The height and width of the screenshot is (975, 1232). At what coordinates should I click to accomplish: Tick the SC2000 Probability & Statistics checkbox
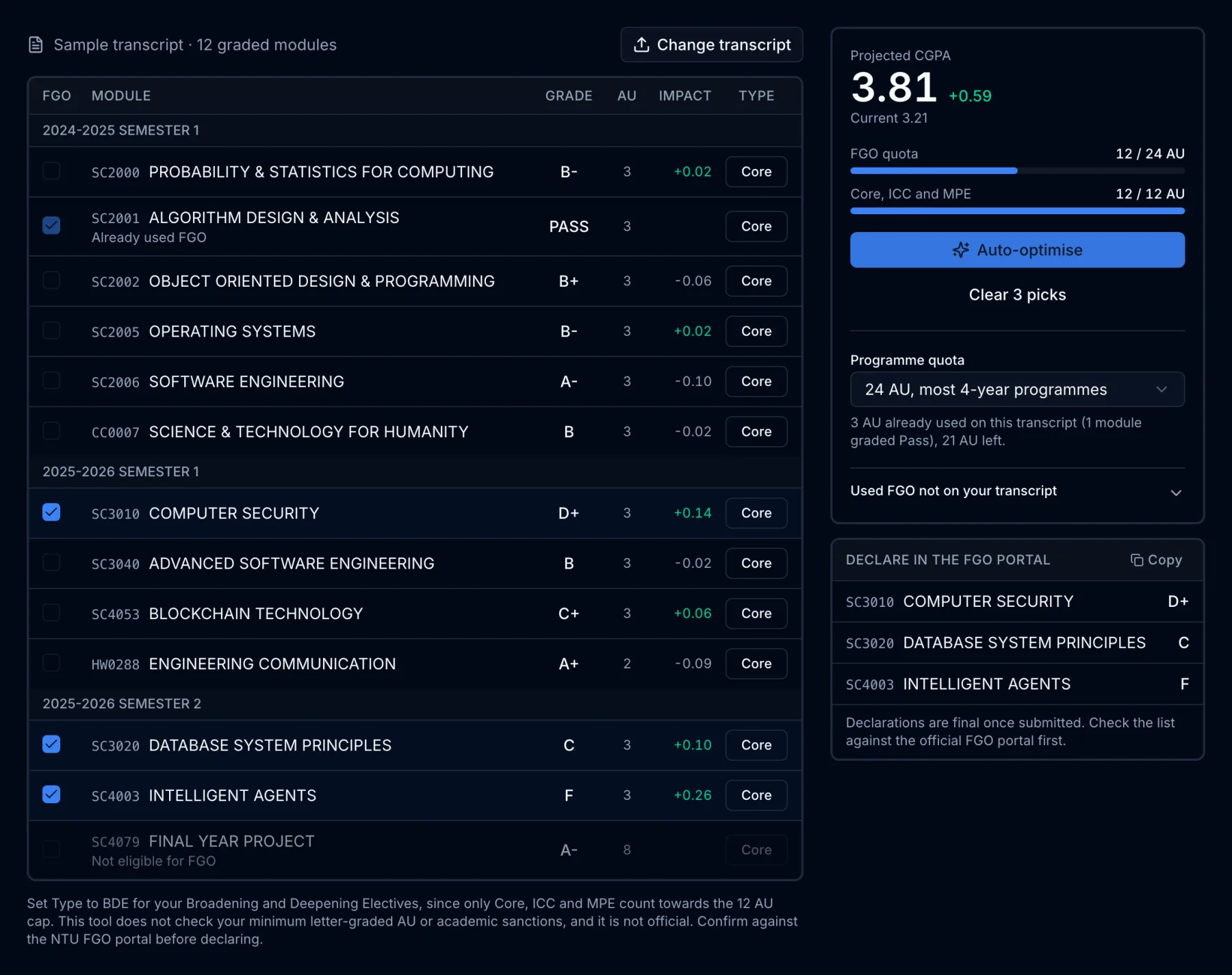coord(51,171)
